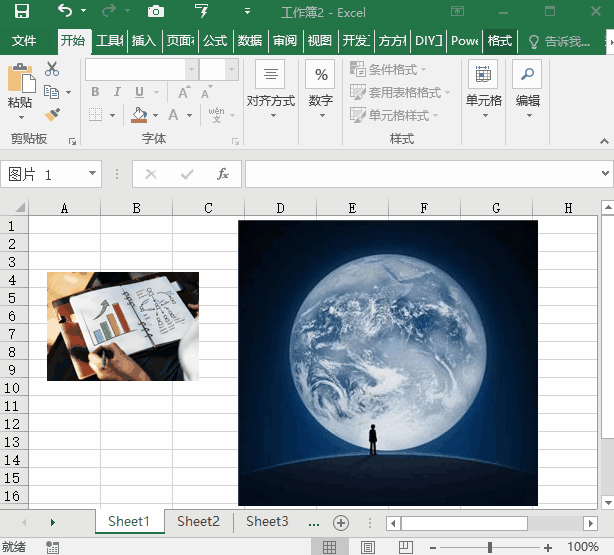The height and width of the screenshot is (555, 614).
Task: Switch to Page Layout view
Action: click(367, 547)
